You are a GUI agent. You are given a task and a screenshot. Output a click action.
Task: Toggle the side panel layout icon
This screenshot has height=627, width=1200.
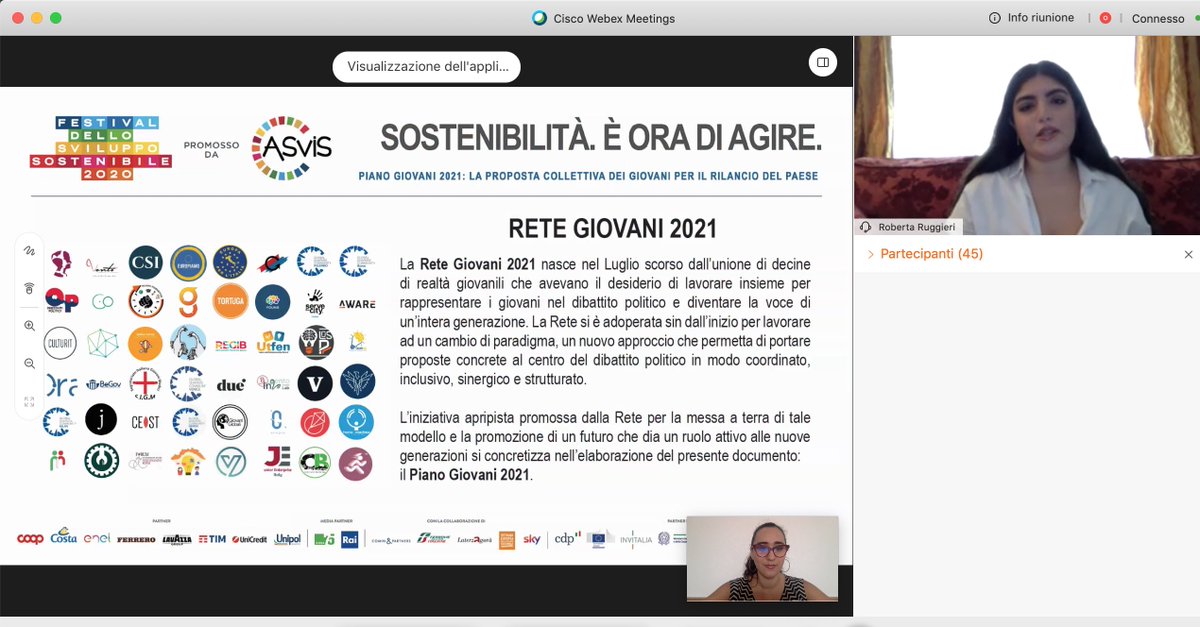coord(823,62)
